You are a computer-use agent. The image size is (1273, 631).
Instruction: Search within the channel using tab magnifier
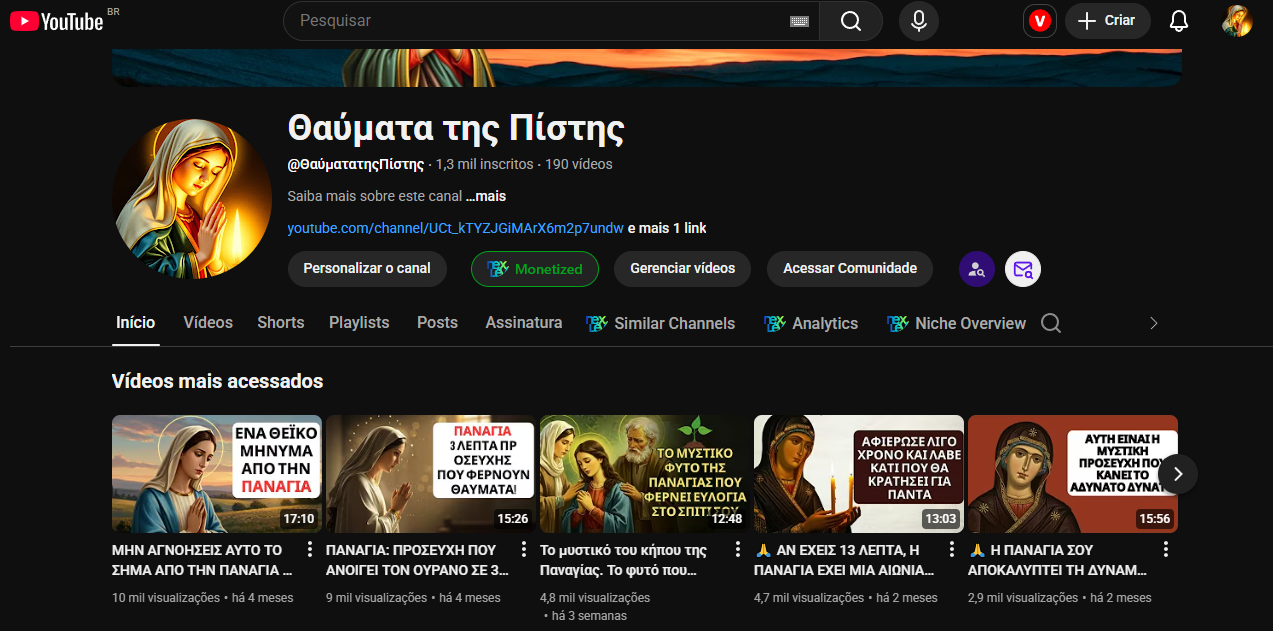point(1051,323)
